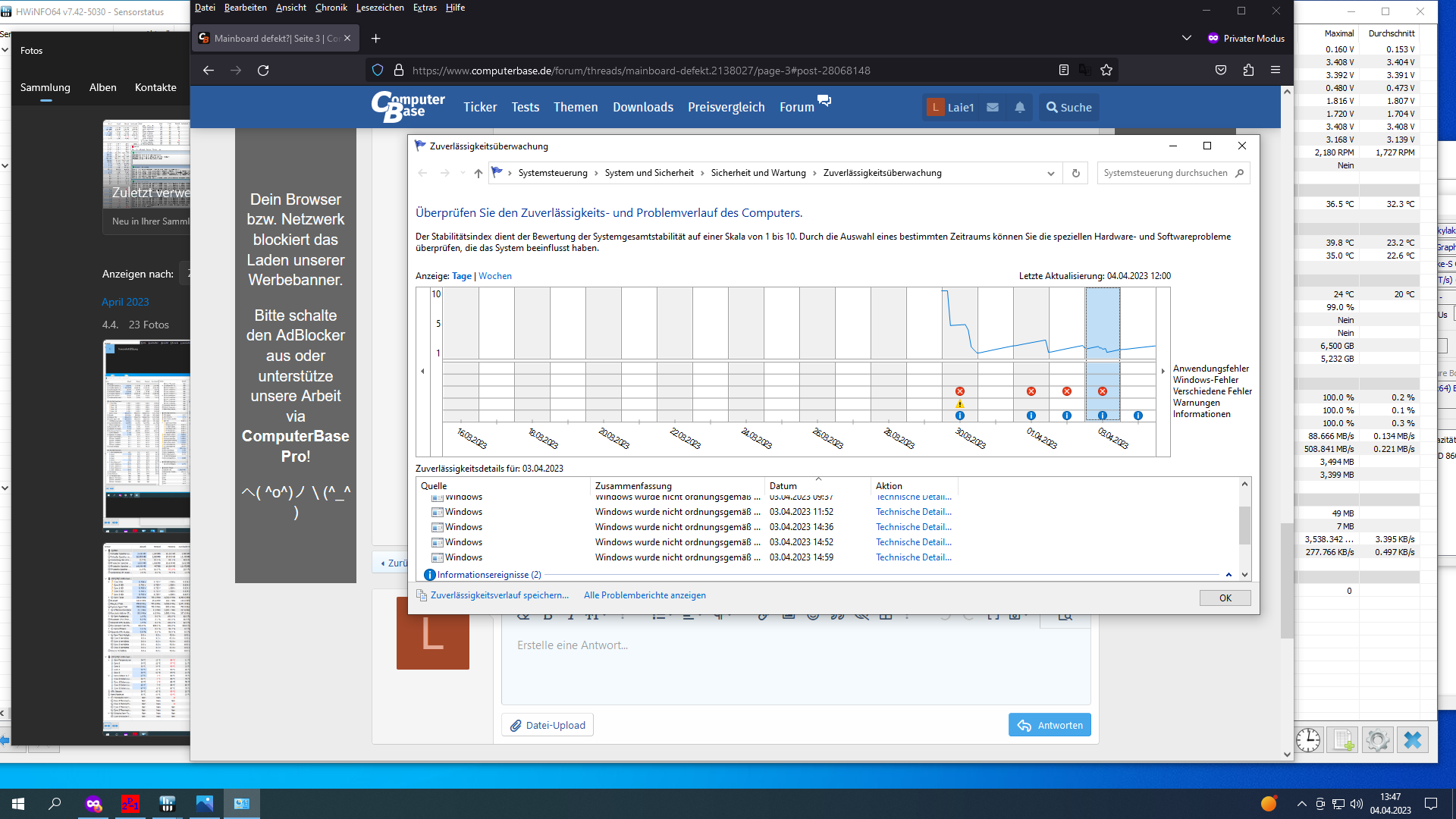This screenshot has width=1456, height=819.
Task: Click the OK button in Zuverlässigkeitsüberwachung
Action: click(x=1225, y=598)
